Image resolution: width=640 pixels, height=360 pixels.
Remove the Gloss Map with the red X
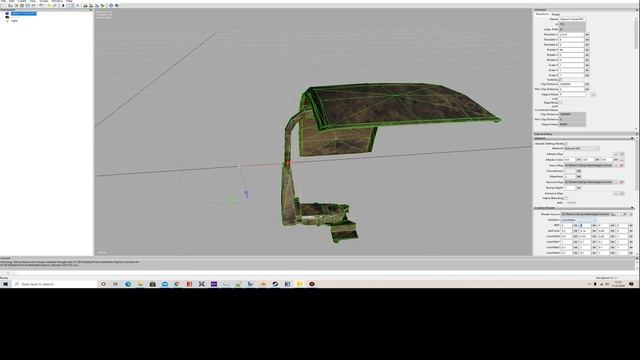pos(622,165)
